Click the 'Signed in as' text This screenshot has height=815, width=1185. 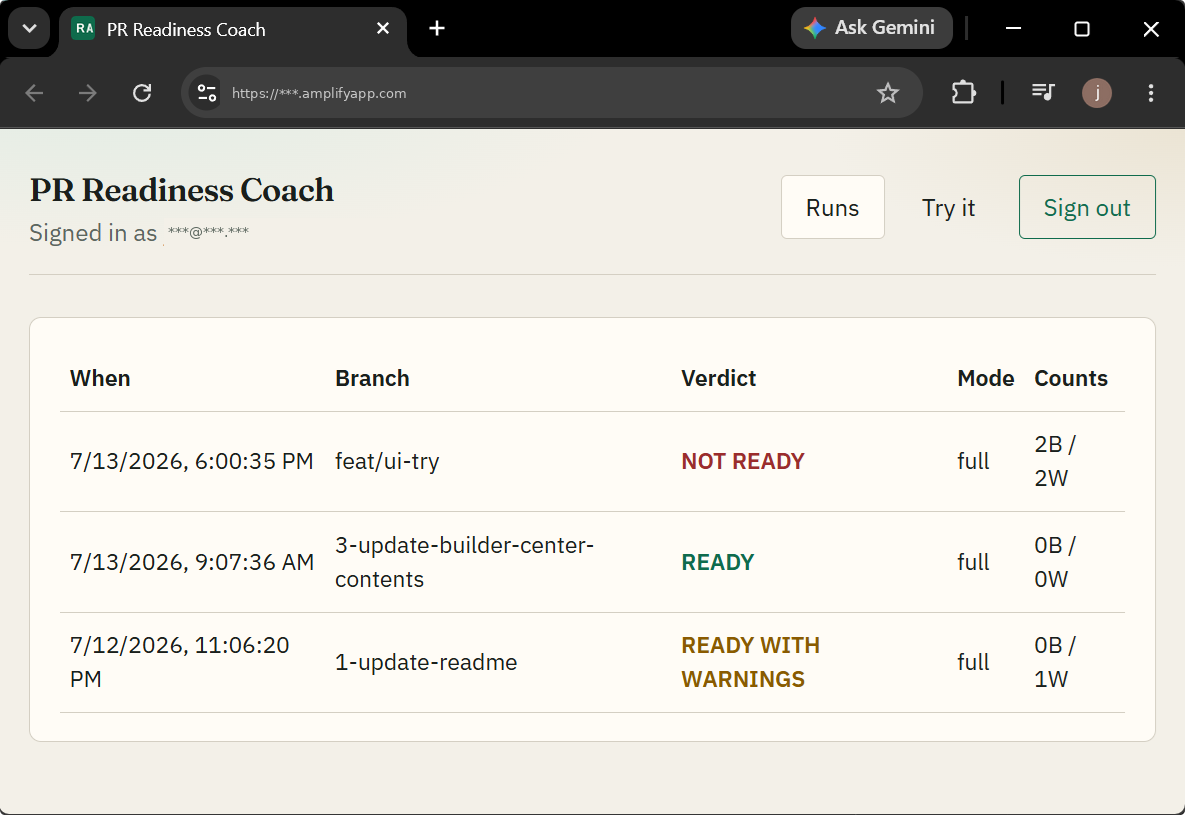(x=93, y=233)
